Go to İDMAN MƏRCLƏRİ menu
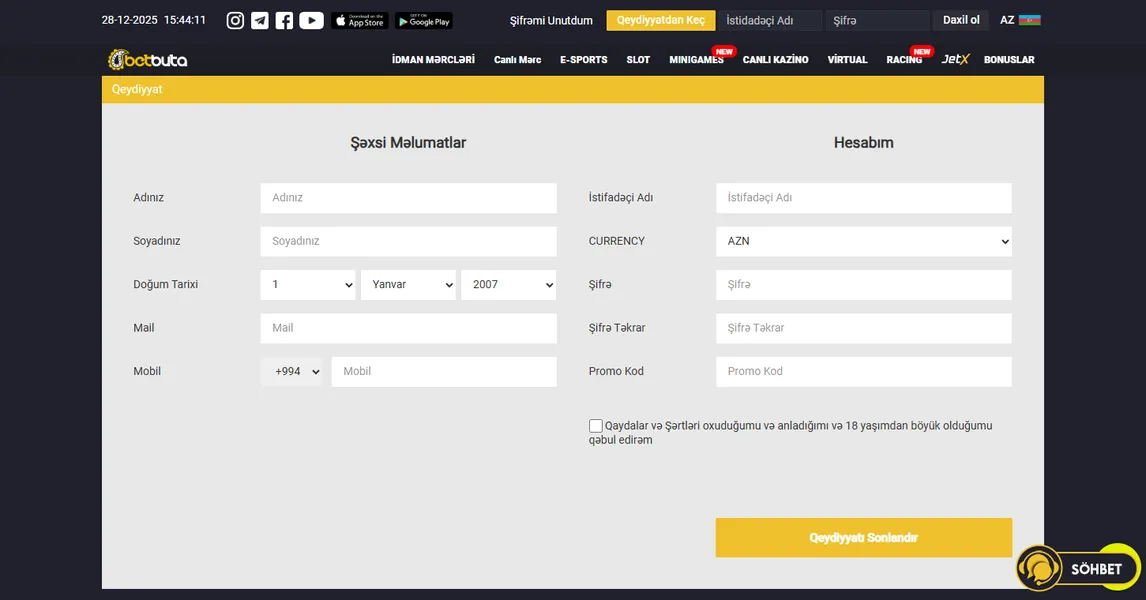 point(433,60)
